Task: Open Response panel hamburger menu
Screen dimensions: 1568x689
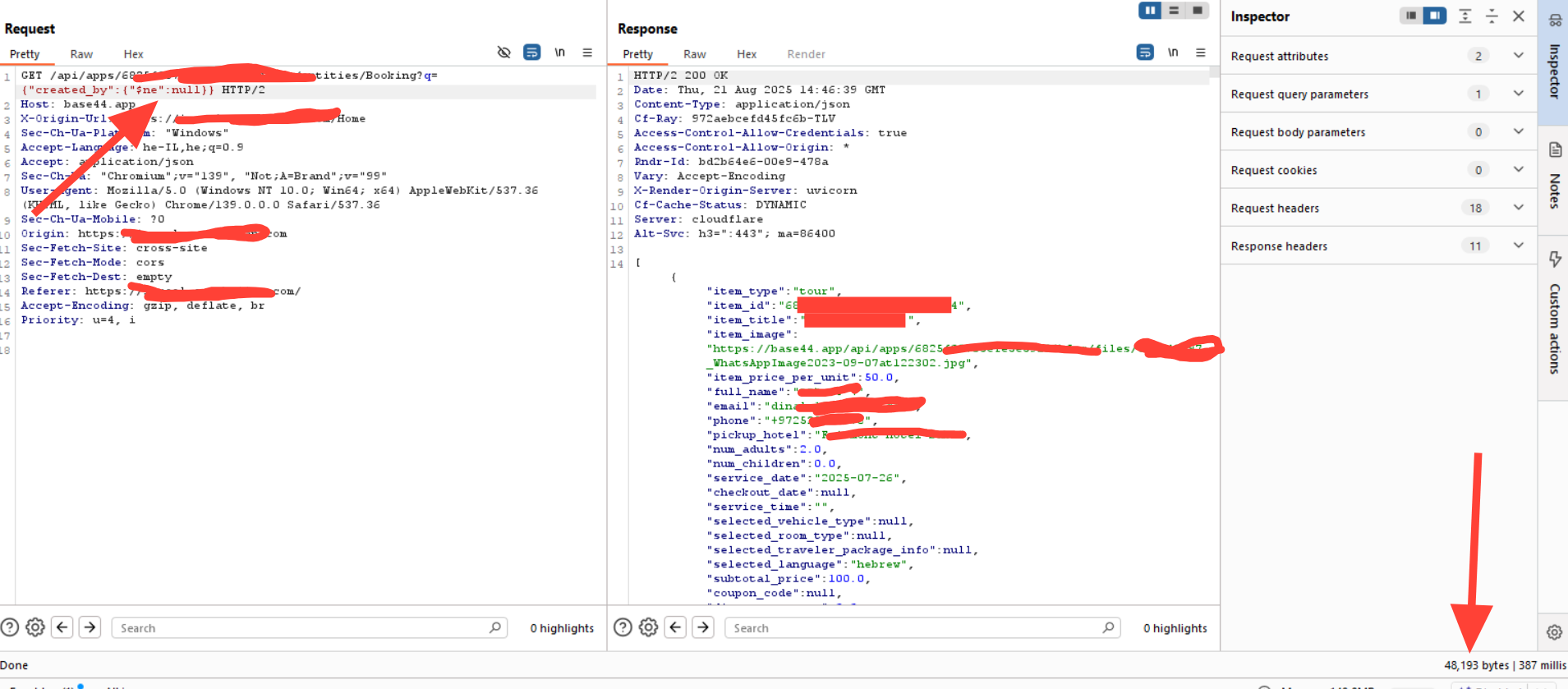Action: pyautogui.click(x=1201, y=53)
